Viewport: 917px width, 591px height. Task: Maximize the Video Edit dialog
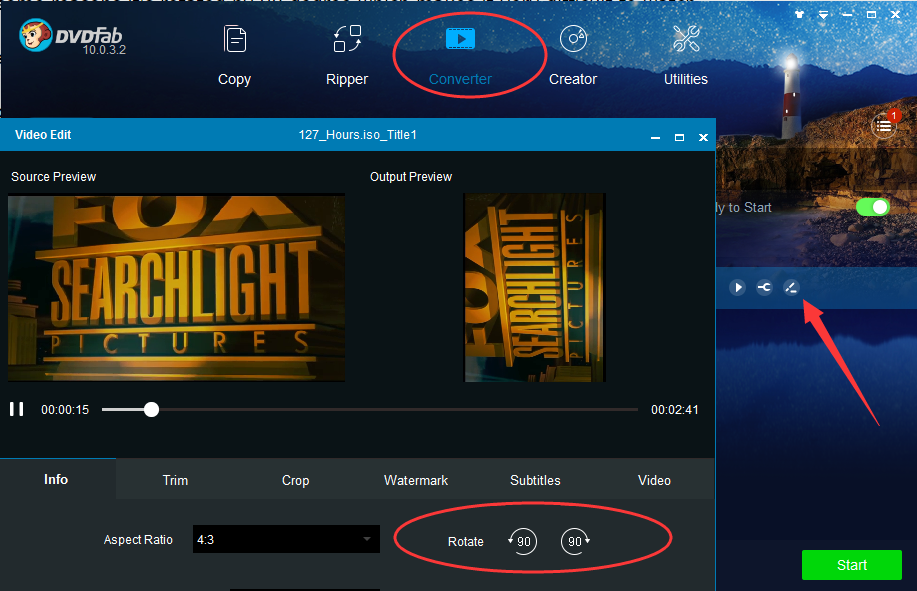pyautogui.click(x=680, y=137)
